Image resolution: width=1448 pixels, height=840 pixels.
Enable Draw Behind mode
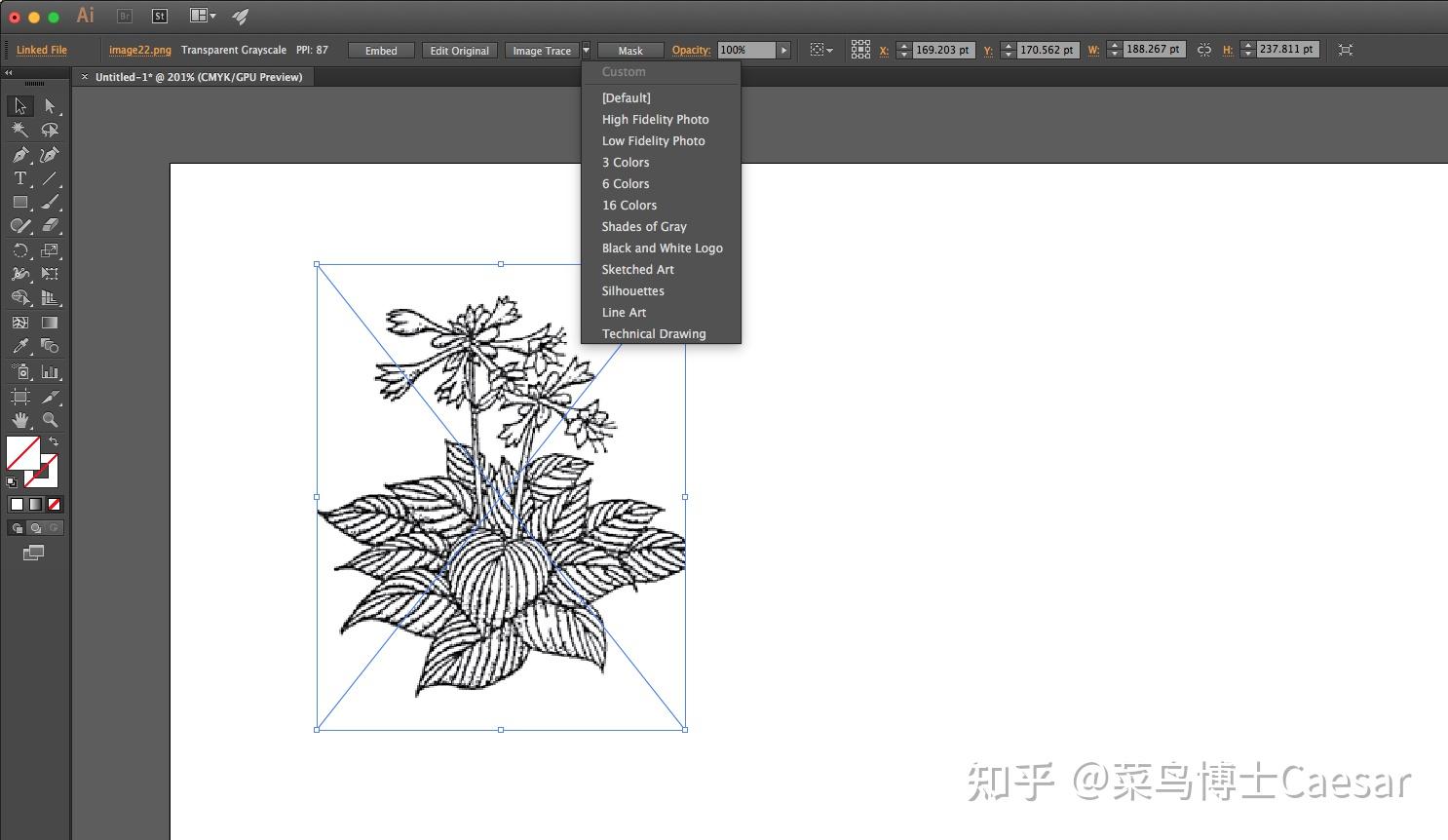[35, 528]
